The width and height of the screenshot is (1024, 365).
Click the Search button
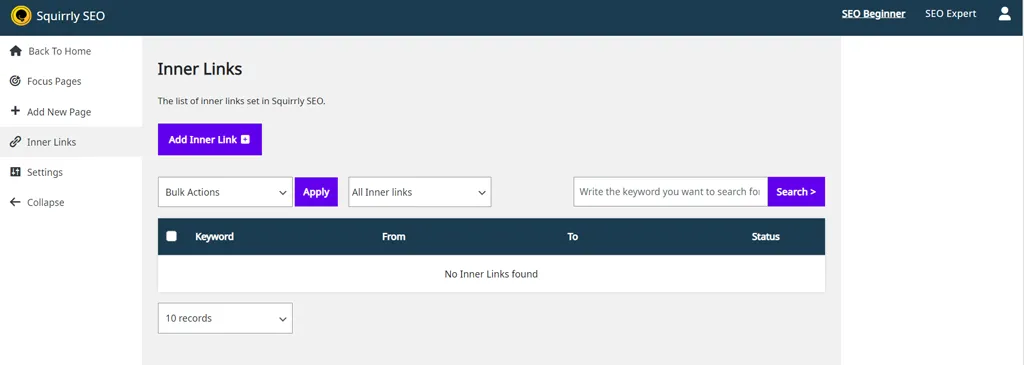coord(796,192)
